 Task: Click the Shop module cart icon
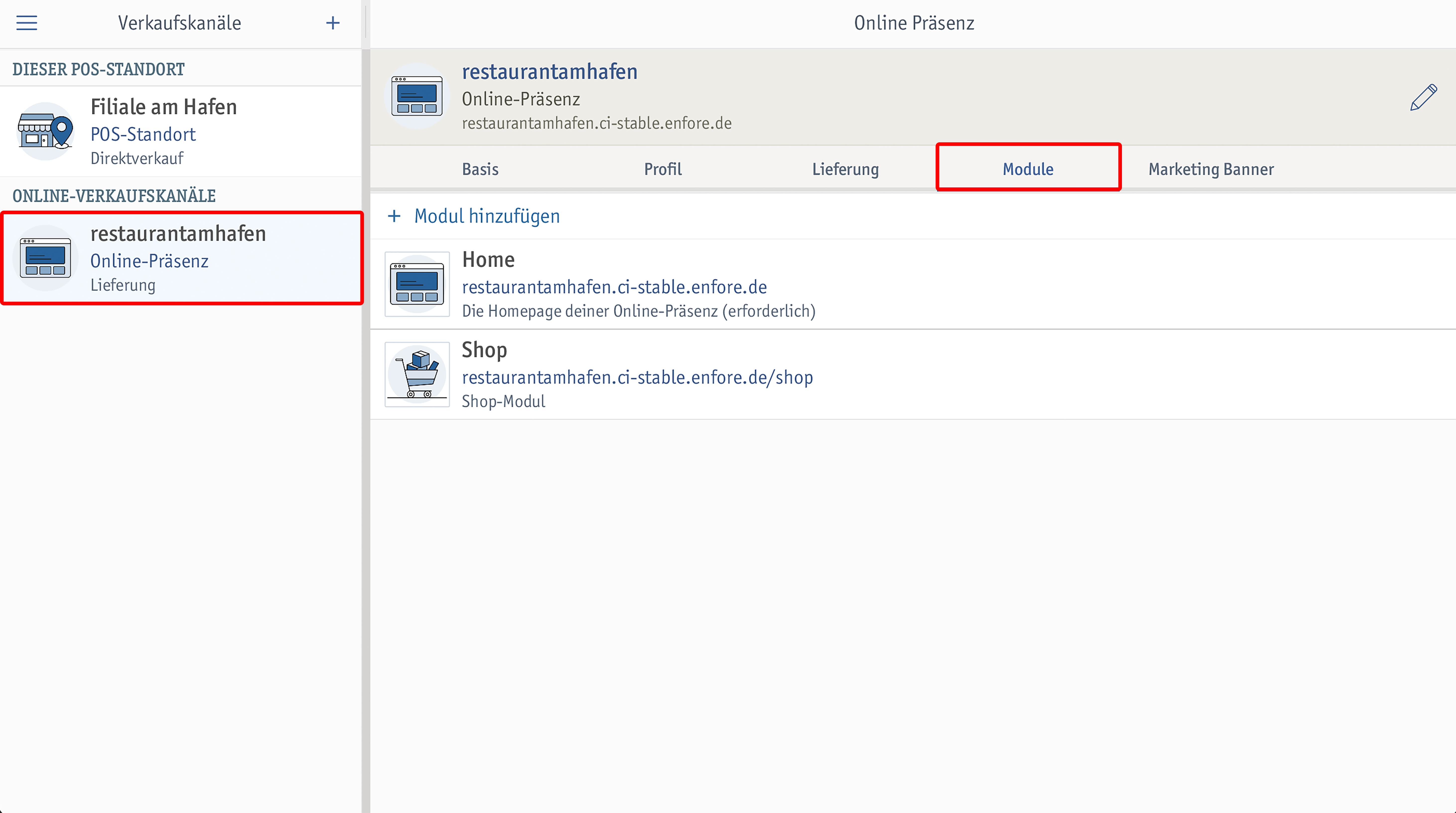point(417,374)
